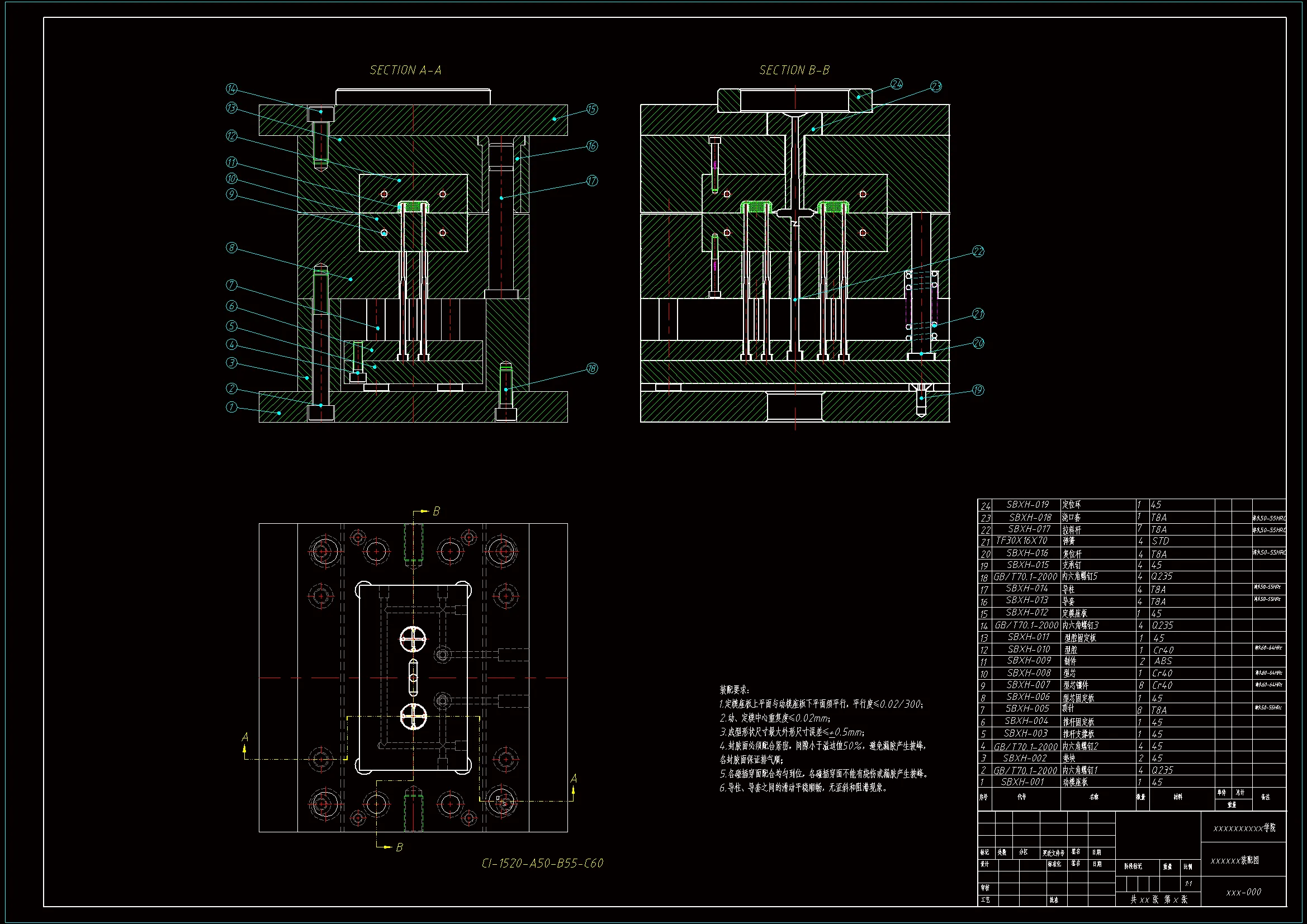Screen dimensions: 1307x924
Task: Click the CI-1520-A50-B55-C60 mold base label
Action: pyautogui.click(x=542, y=863)
